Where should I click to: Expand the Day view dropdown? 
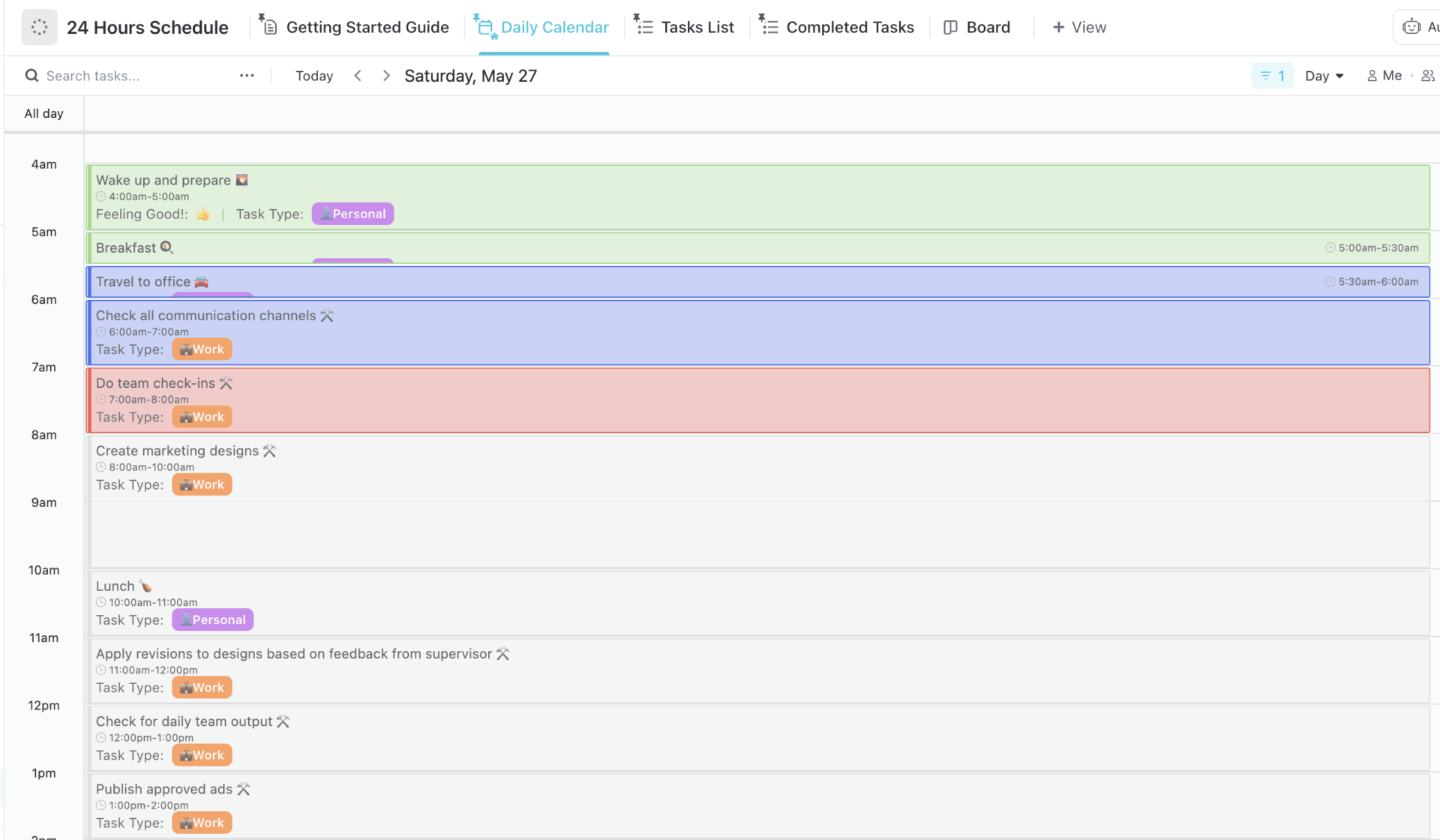click(1324, 76)
